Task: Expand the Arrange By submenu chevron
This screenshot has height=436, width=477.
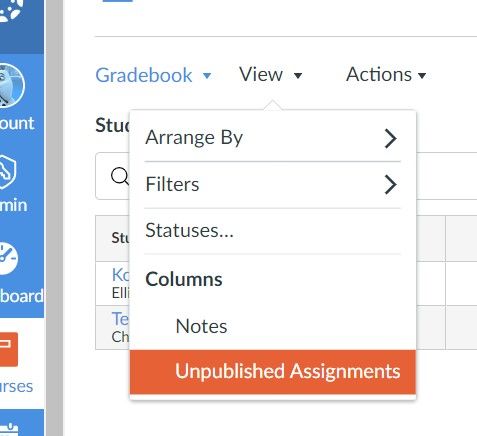Action: (390, 138)
